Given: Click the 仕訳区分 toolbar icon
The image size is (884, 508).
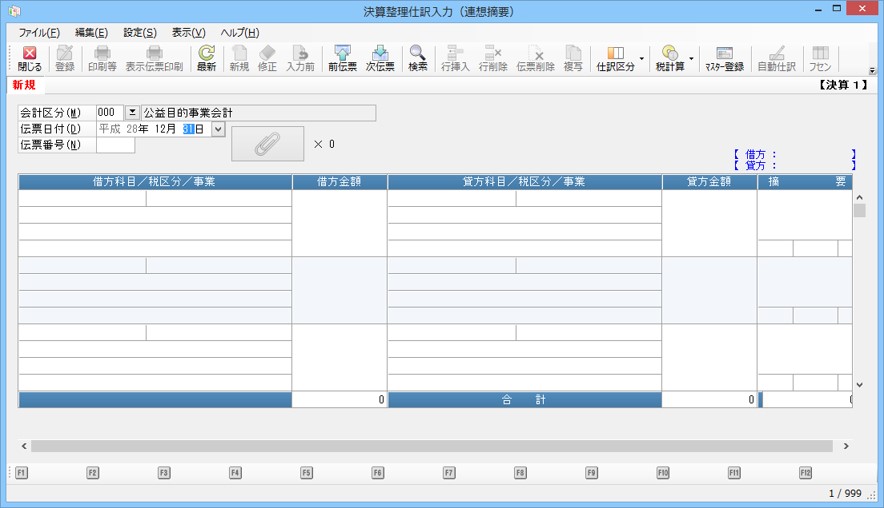Looking at the screenshot, I should tap(615, 58).
